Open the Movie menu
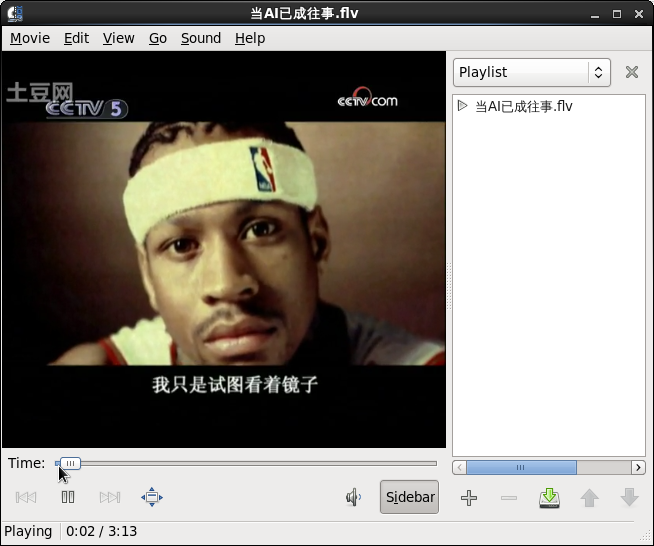 point(30,38)
